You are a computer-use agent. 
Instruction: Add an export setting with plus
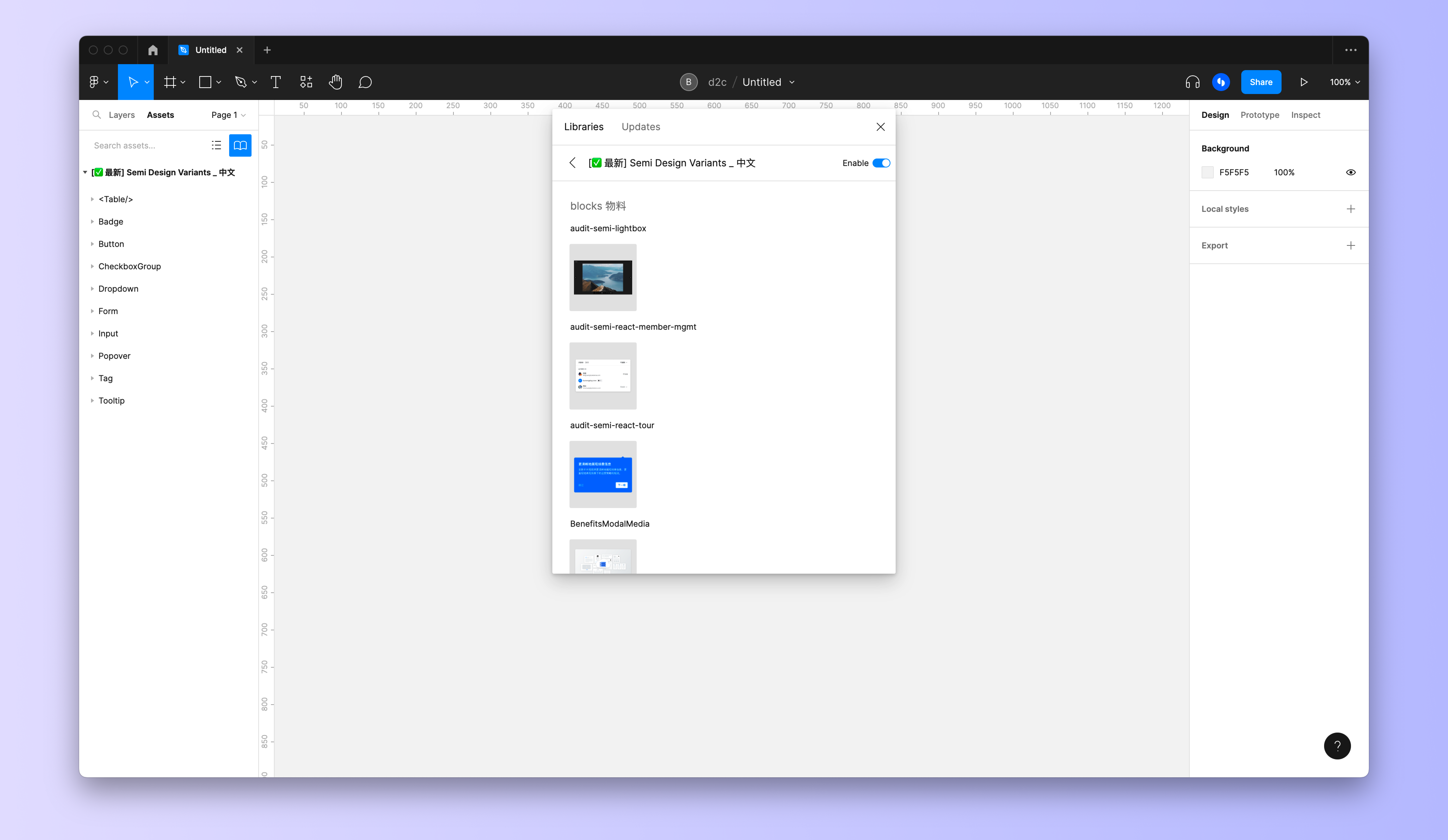click(1351, 246)
